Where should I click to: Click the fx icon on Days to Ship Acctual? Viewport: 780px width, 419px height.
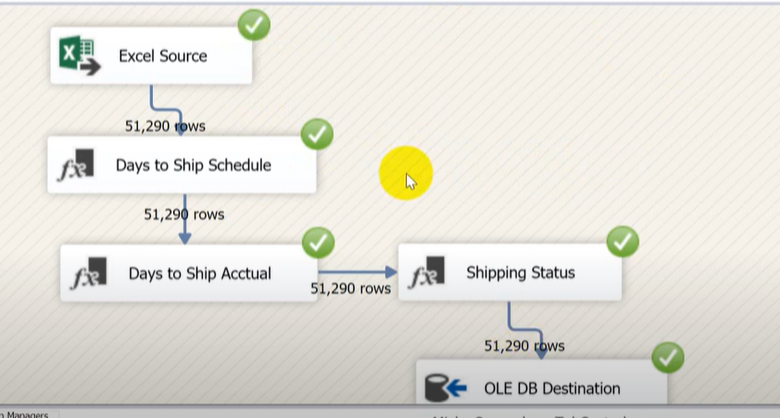point(88,274)
